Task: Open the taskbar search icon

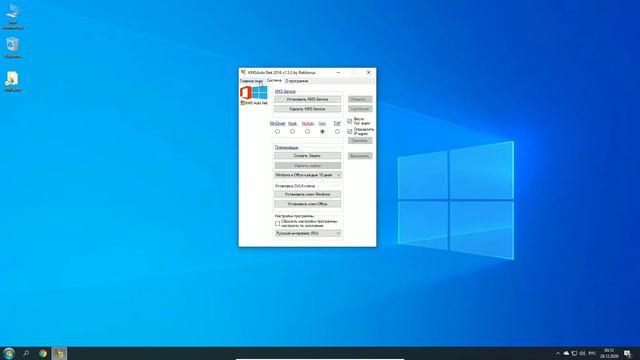Action: pyautogui.click(x=26, y=353)
